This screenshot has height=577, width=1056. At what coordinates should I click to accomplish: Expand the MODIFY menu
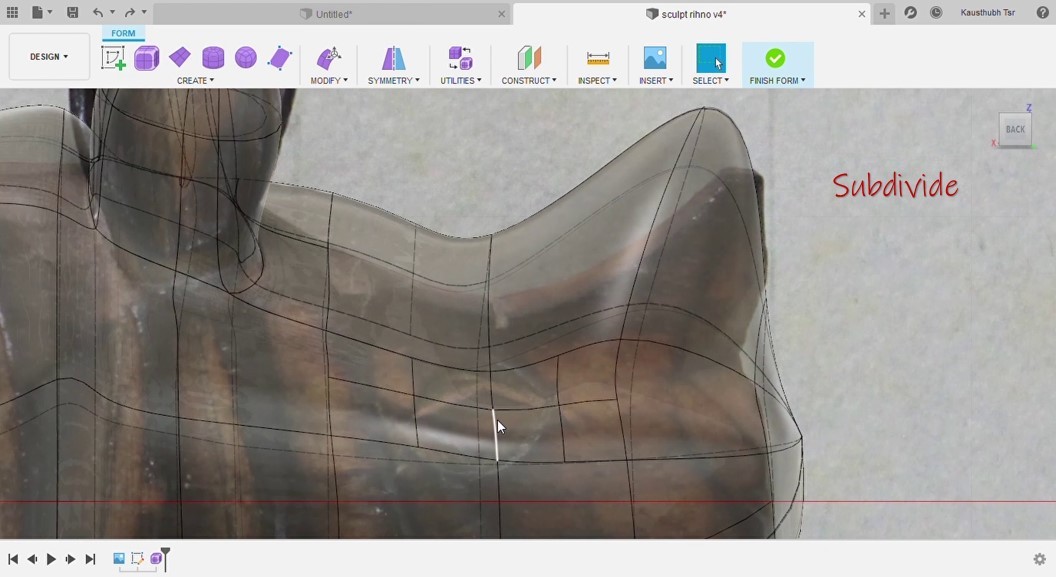329,81
